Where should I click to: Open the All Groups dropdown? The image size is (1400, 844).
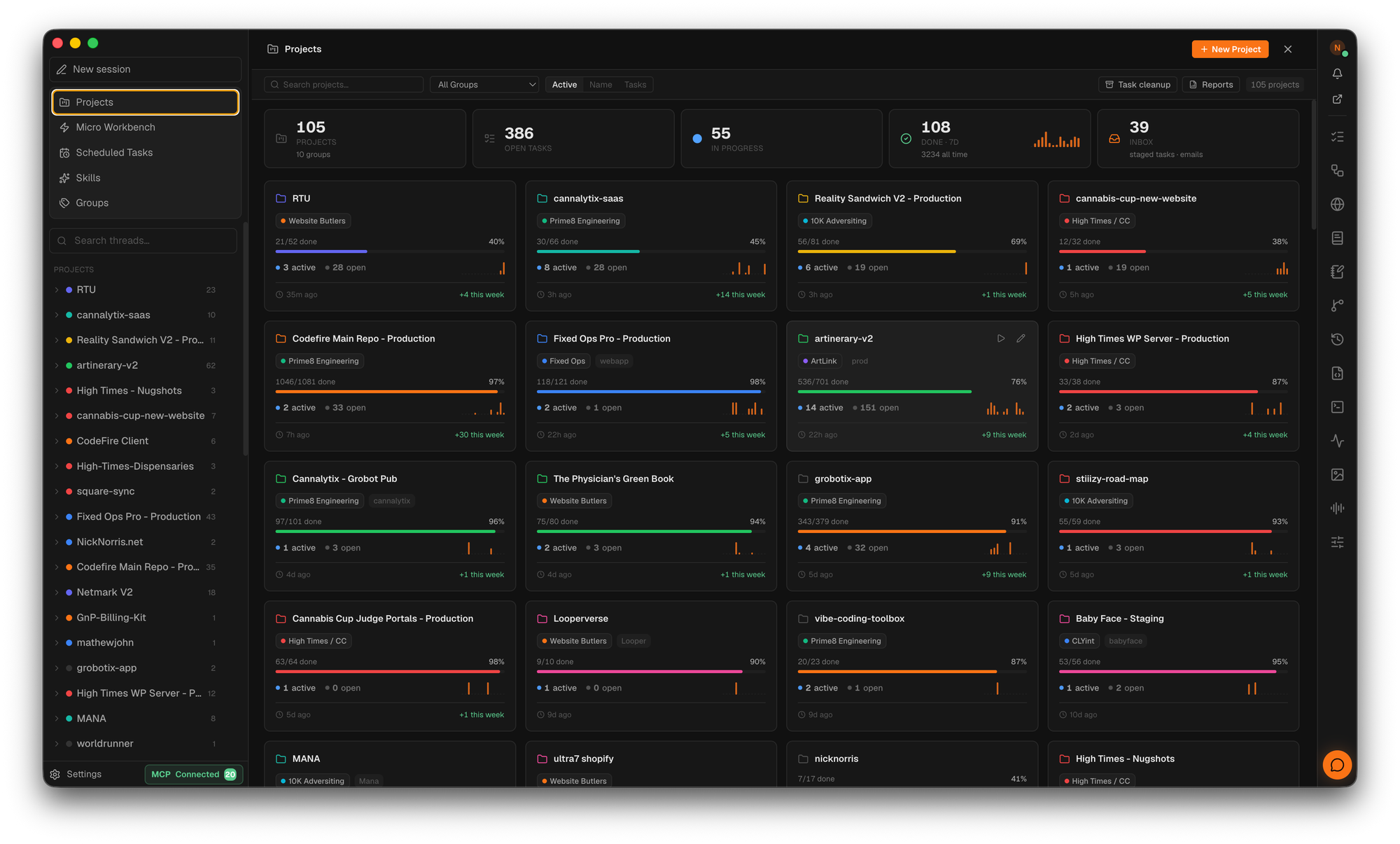click(x=484, y=85)
